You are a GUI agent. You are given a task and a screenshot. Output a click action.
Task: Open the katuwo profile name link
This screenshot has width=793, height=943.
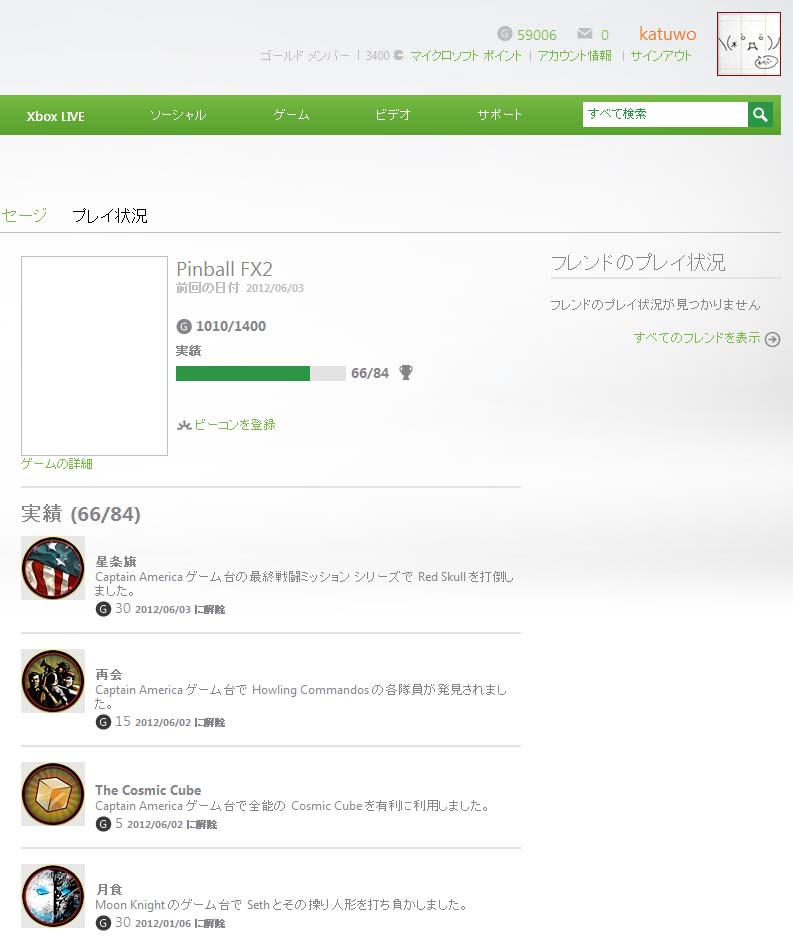point(667,34)
